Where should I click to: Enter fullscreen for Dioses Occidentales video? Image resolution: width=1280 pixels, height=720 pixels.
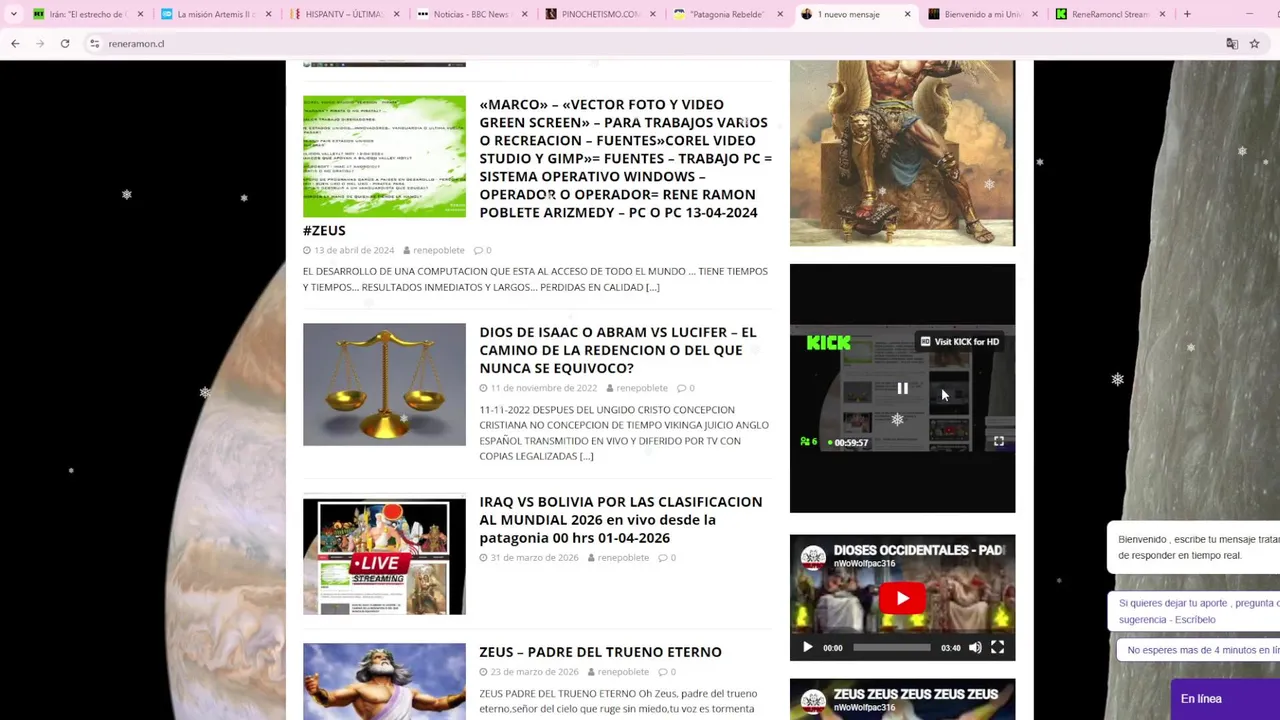click(997, 648)
